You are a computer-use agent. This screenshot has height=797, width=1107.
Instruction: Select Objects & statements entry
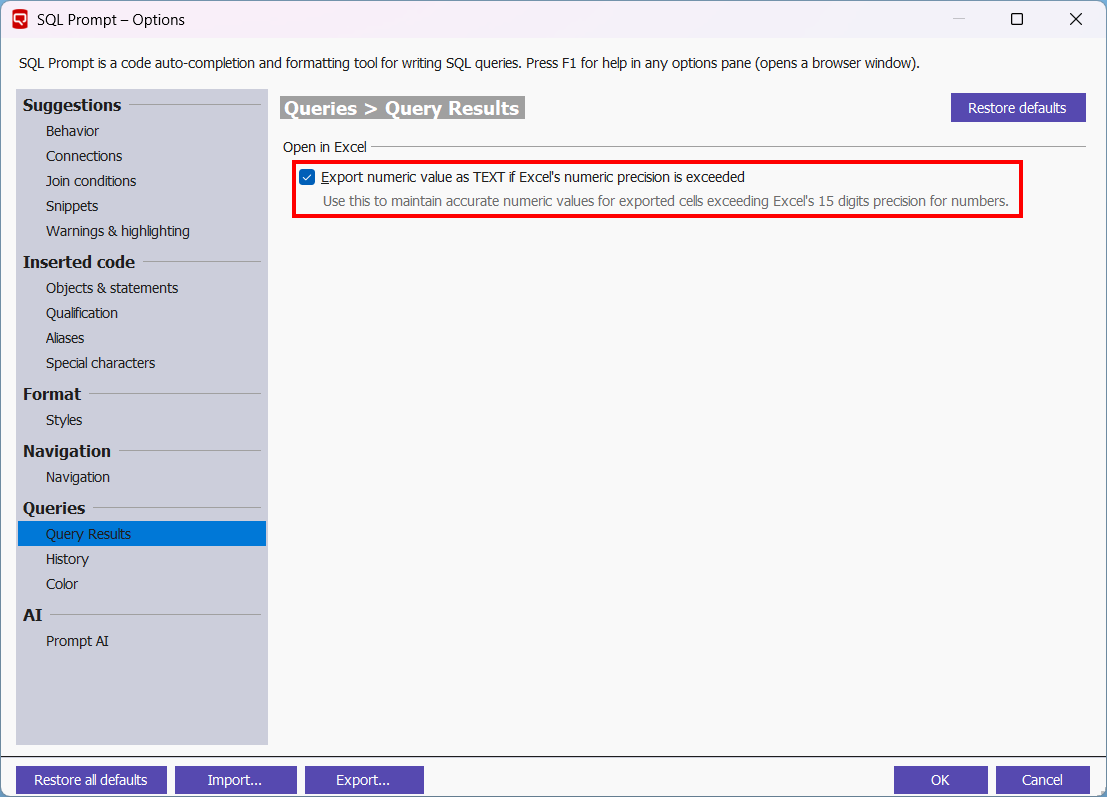112,288
